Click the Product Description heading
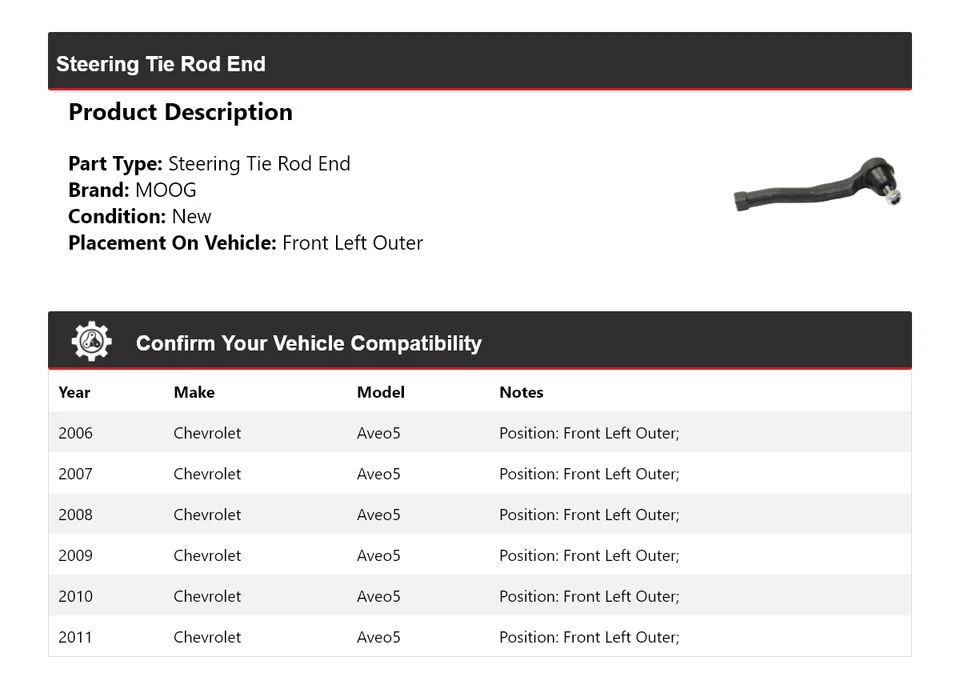Screen dimensions: 960x689 [x=180, y=112]
